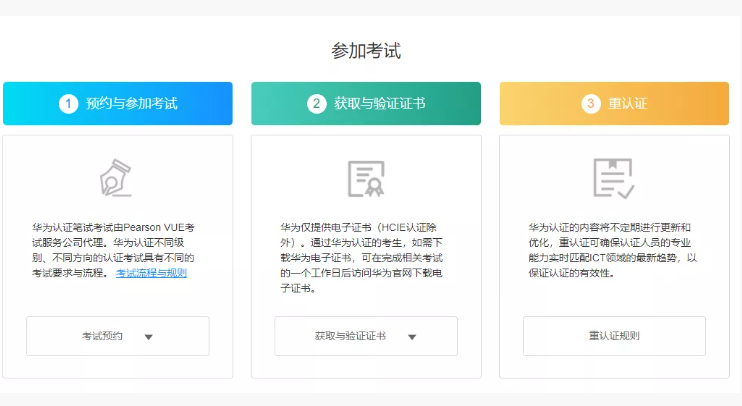The width and height of the screenshot is (742, 406).
Task: Click the paragraph starting 华为认证笔试考试由Pearson VUE
Action: coord(114,250)
